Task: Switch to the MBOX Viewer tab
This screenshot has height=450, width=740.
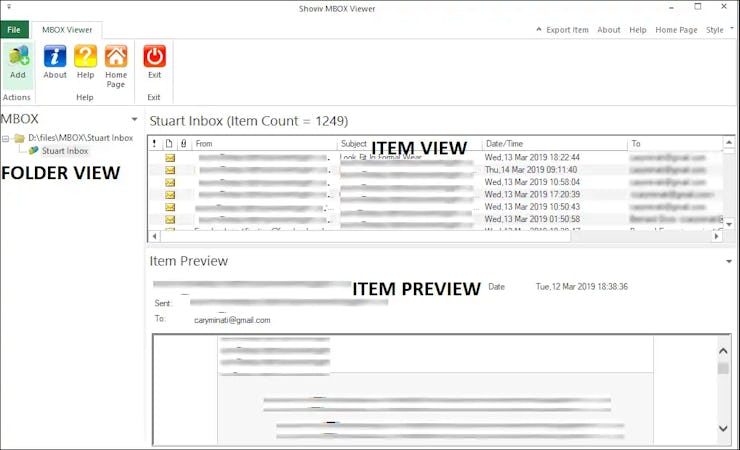Action: (x=67, y=30)
